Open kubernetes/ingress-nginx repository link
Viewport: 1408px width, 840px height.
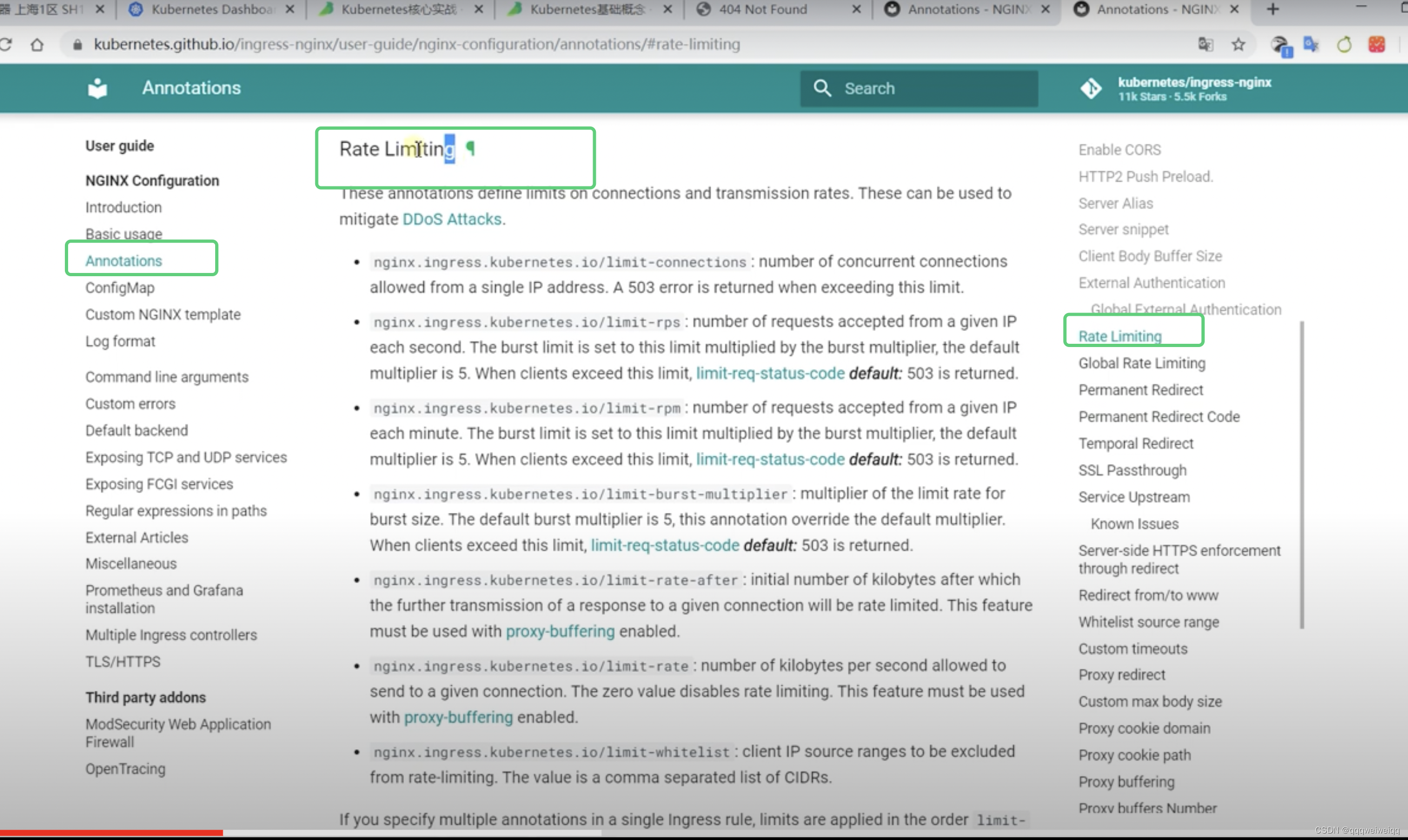pyautogui.click(x=1194, y=89)
